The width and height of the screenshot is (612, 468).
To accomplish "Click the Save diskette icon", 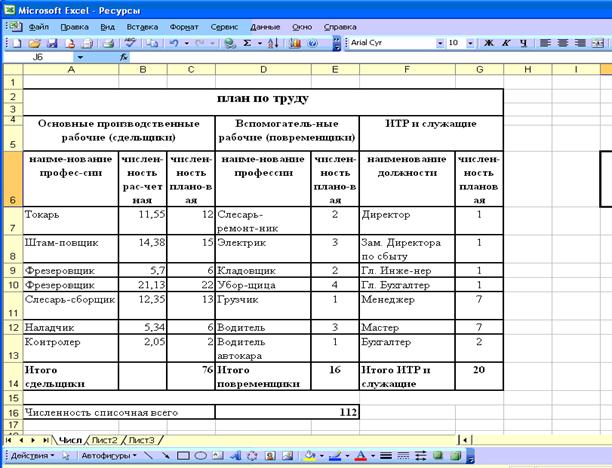I will pyautogui.click(x=52, y=43).
